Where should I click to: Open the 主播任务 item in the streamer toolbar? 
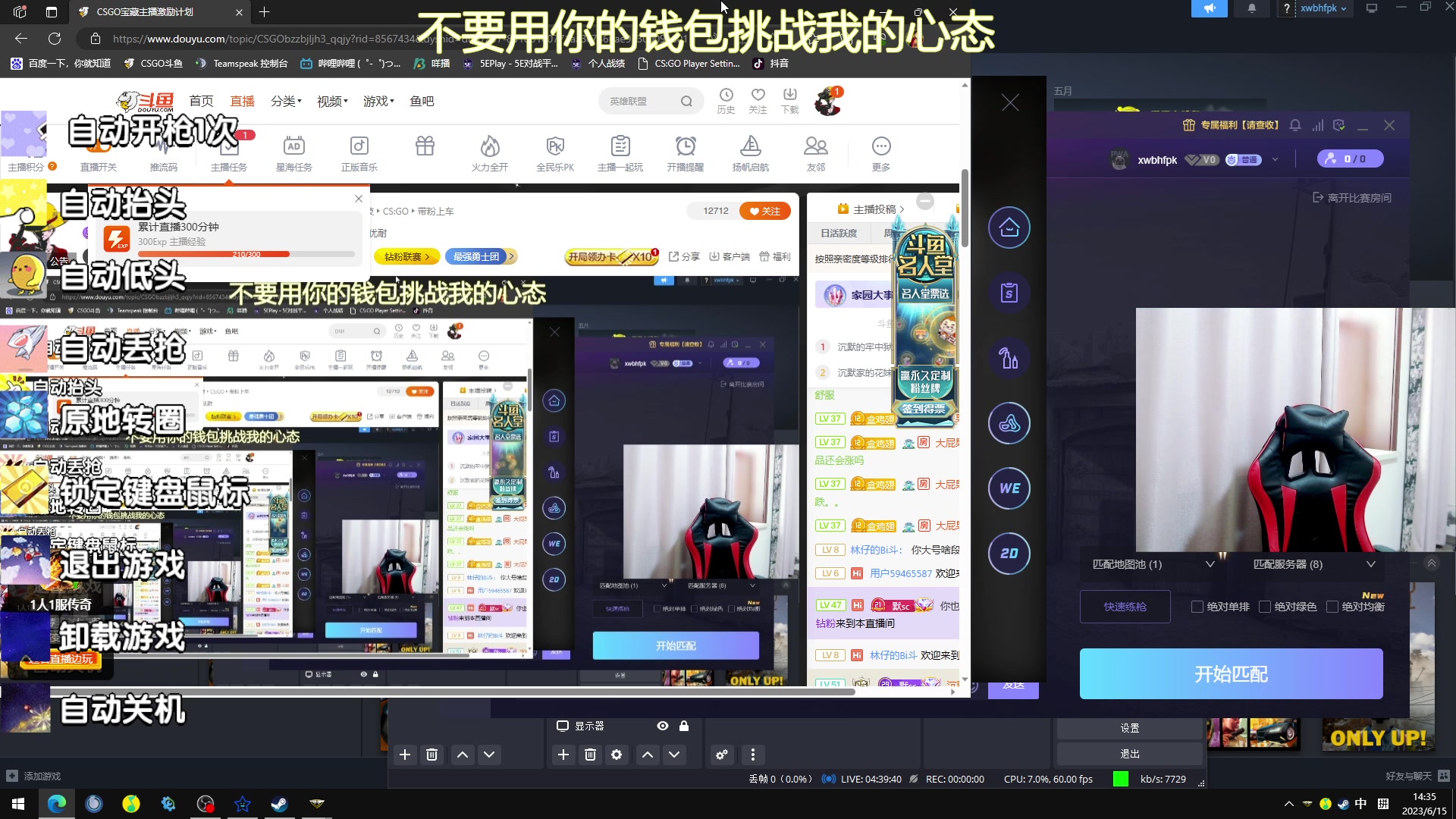(229, 154)
